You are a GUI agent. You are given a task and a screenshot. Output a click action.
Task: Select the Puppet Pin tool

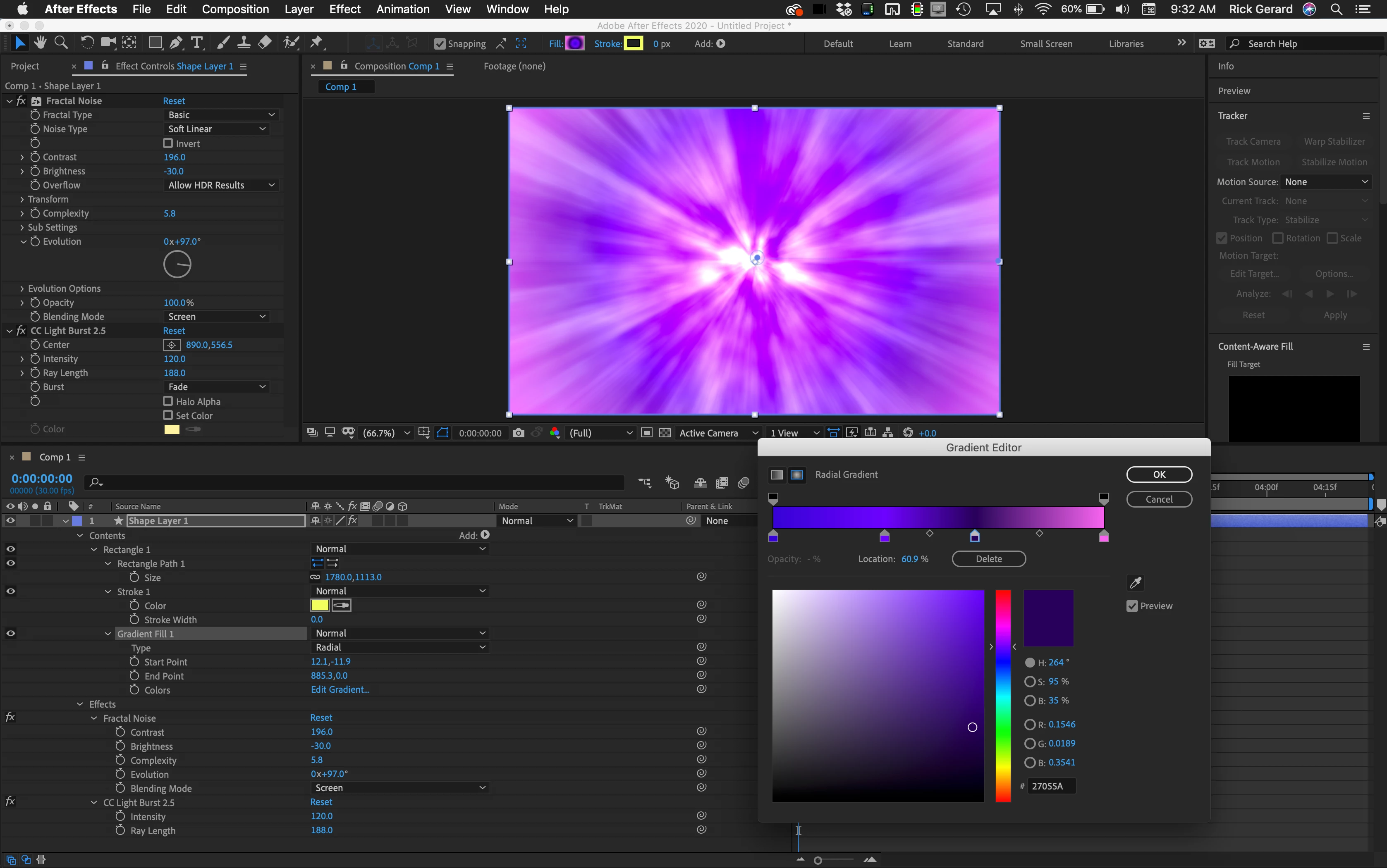[x=316, y=43]
